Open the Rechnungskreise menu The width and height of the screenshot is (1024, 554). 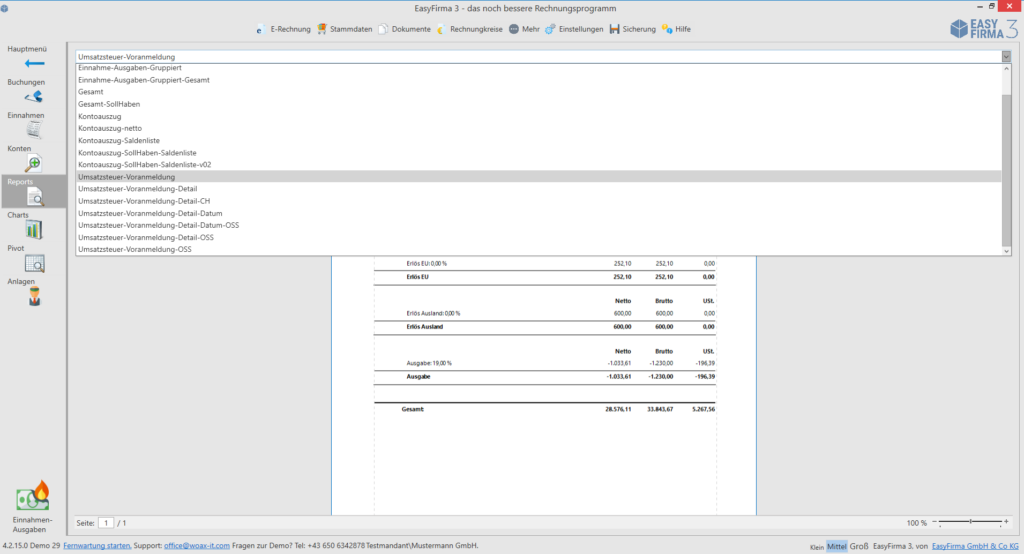(476, 29)
